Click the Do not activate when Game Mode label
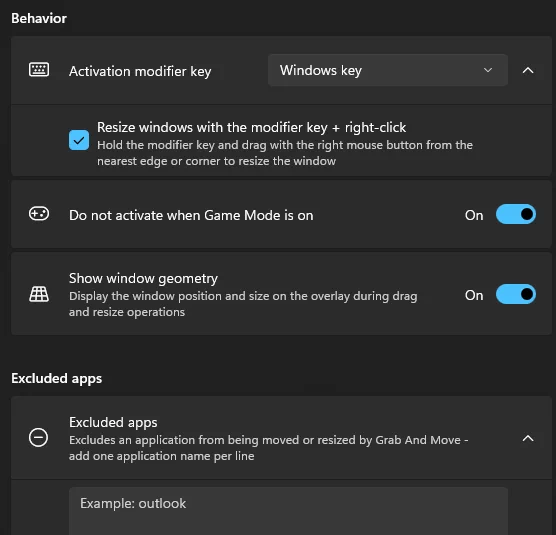556x535 pixels. pyautogui.click(x=191, y=216)
